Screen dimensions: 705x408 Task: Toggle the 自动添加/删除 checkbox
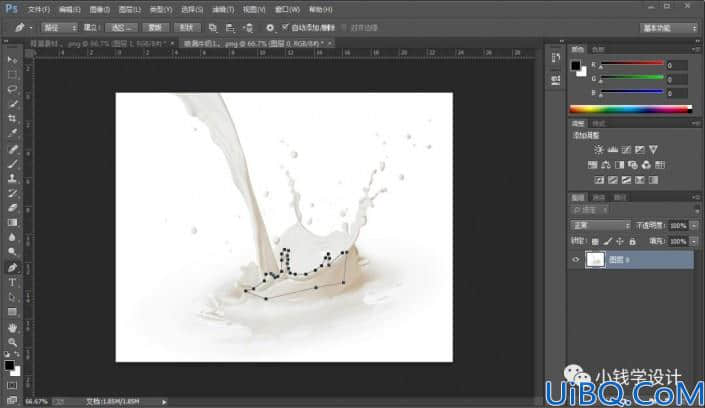coord(285,27)
